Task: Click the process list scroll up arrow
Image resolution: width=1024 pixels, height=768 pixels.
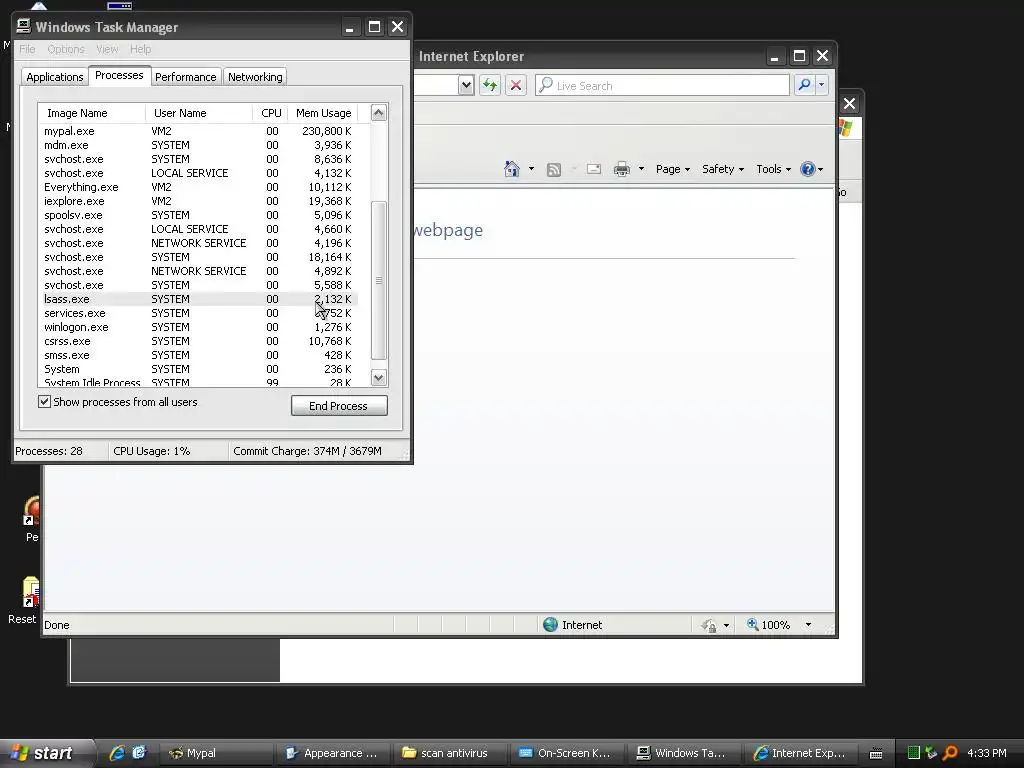Action: pyautogui.click(x=379, y=112)
